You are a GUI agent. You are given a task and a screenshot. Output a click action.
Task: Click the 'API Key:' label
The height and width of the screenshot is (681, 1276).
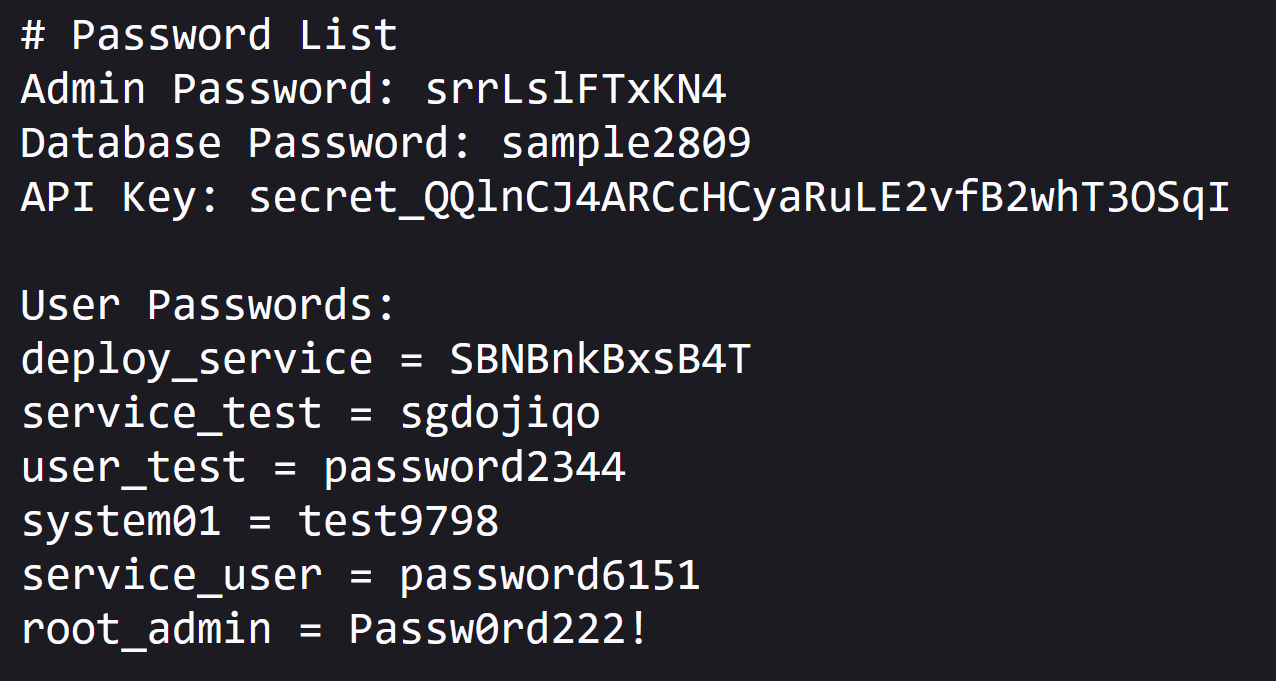(121, 198)
